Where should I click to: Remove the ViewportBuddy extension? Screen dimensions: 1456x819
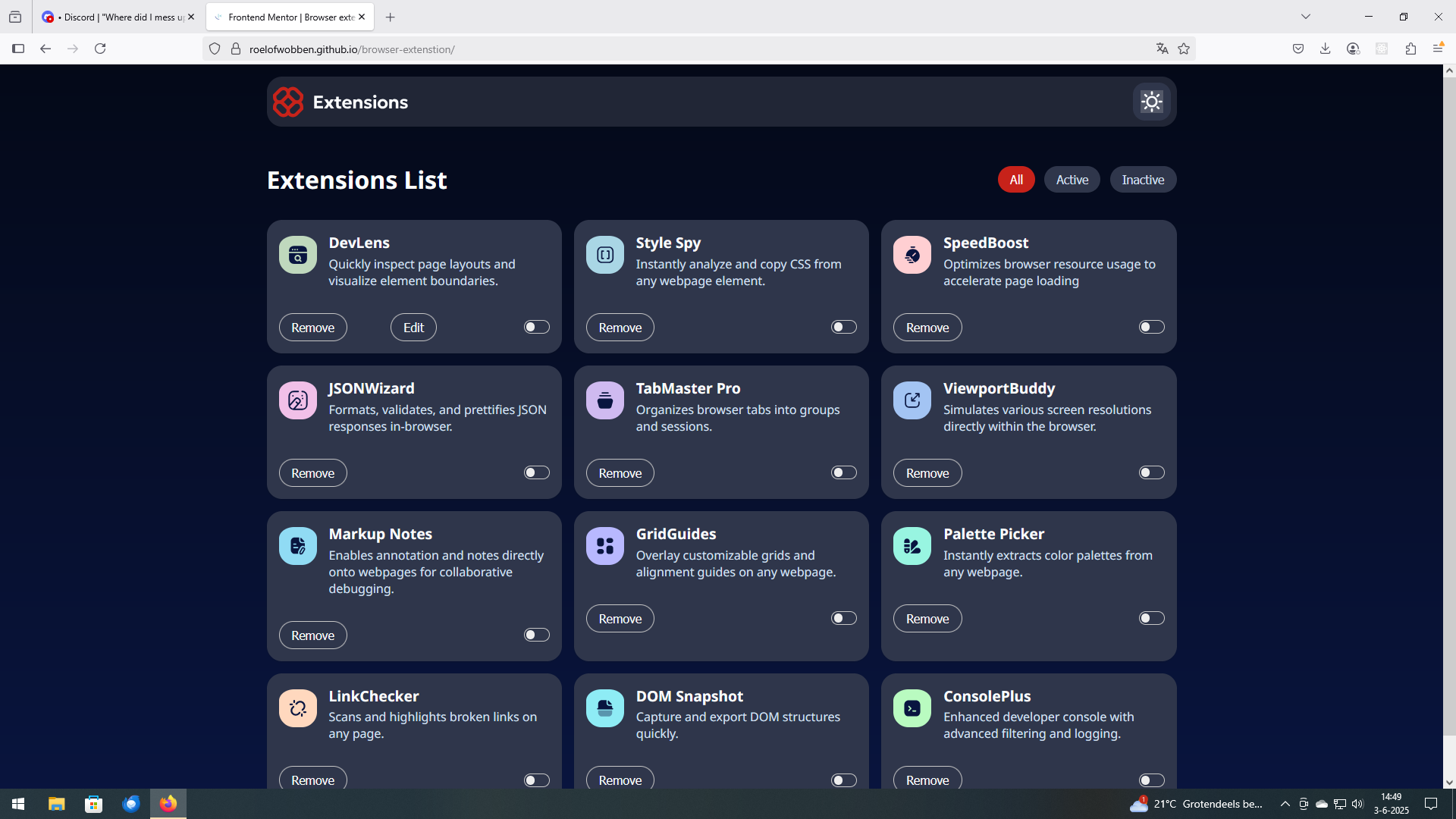click(927, 473)
